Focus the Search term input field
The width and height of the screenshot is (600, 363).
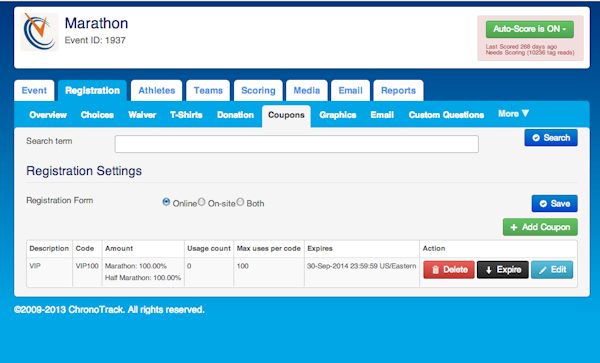(297, 144)
